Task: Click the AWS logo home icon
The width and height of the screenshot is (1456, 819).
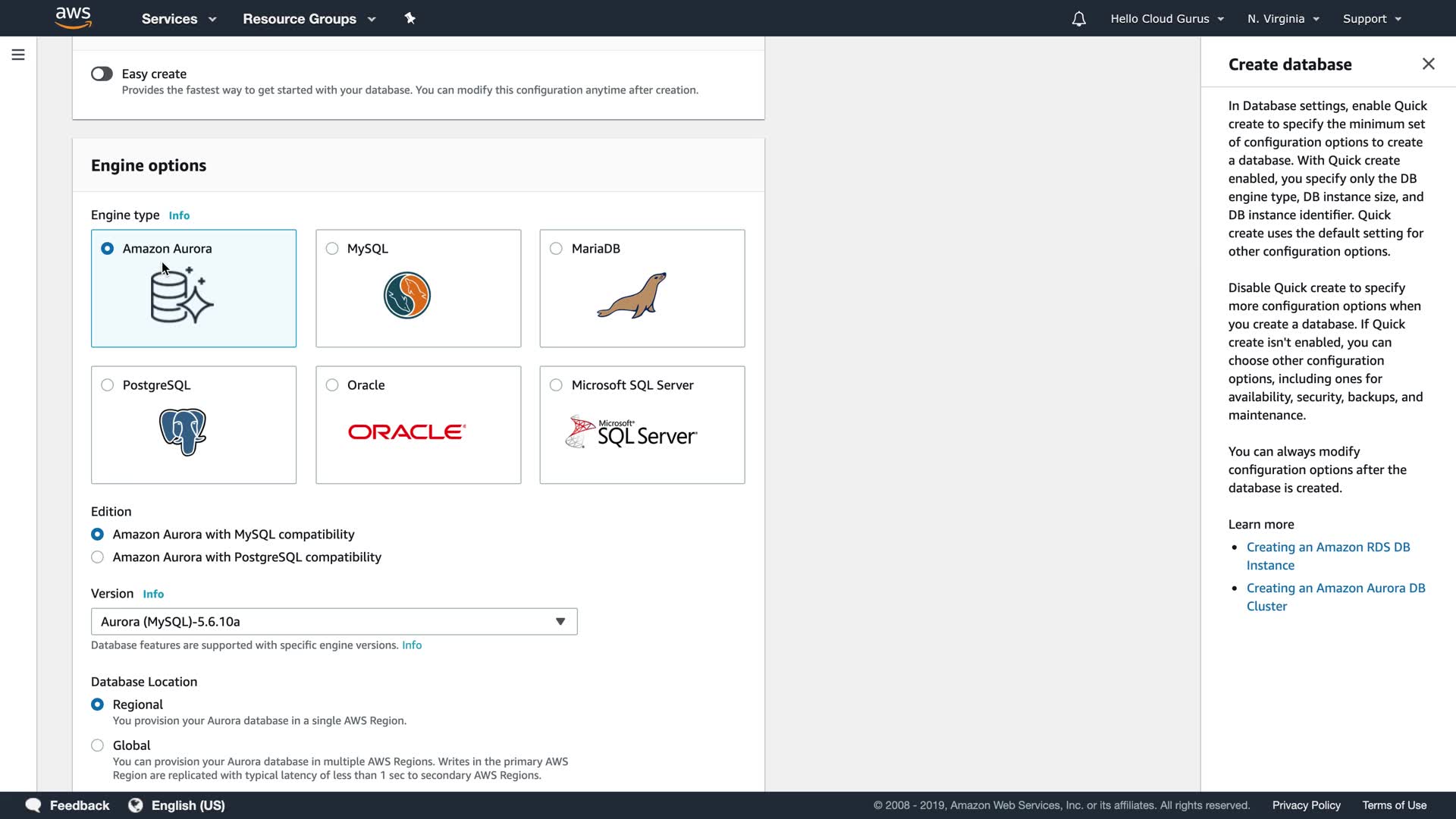Action: pyautogui.click(x=74, y=17)
